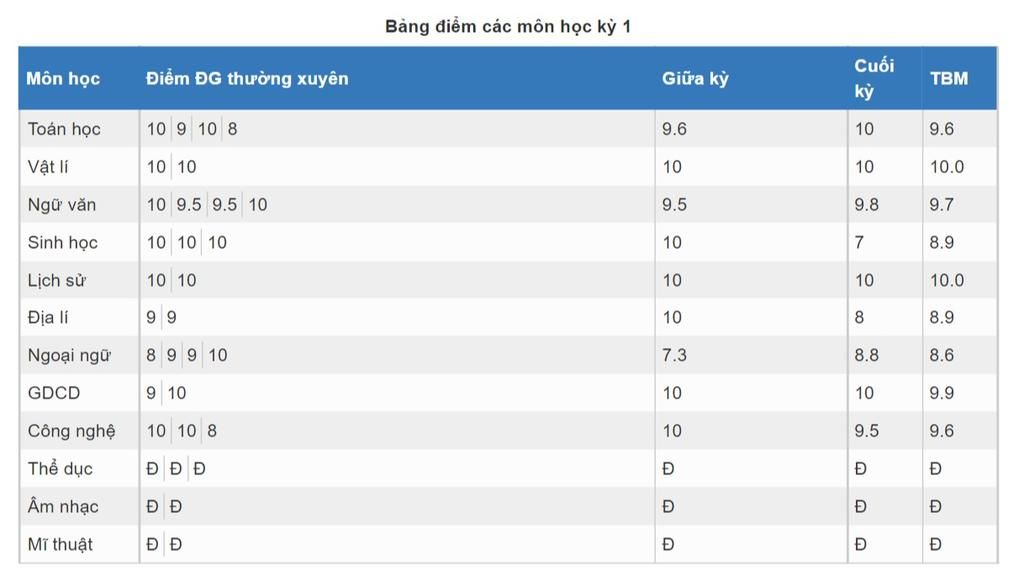
Task: Select the Toán học subject cell
Action: coord(64,129)
